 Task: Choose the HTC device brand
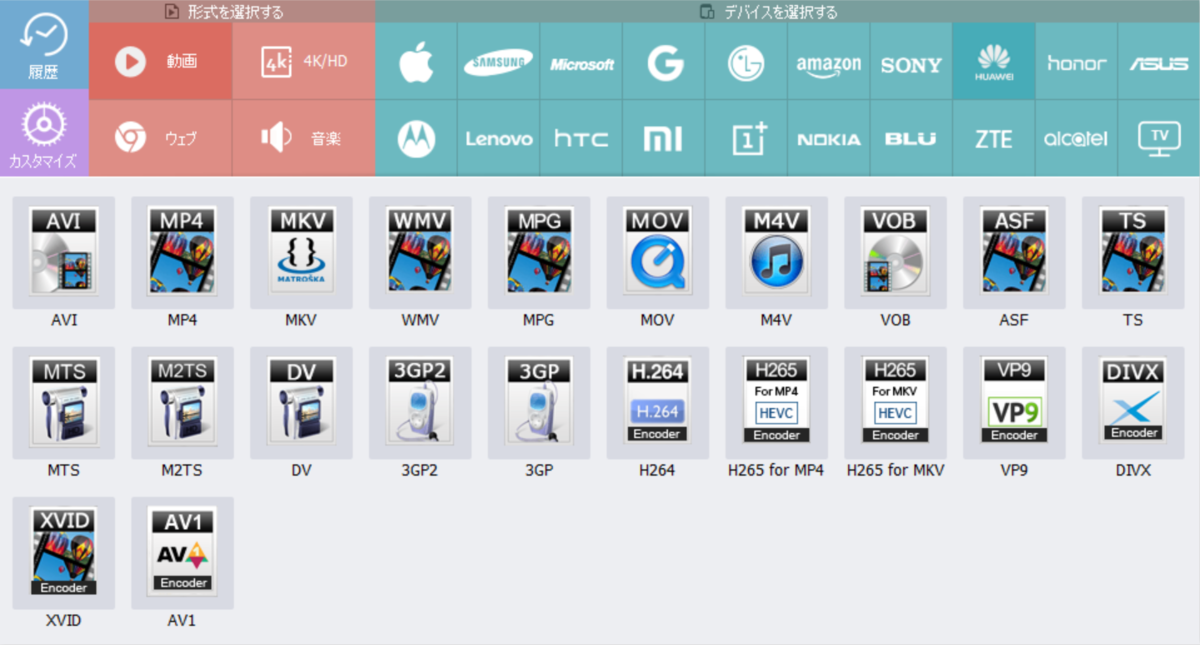(x=581, y=138)
